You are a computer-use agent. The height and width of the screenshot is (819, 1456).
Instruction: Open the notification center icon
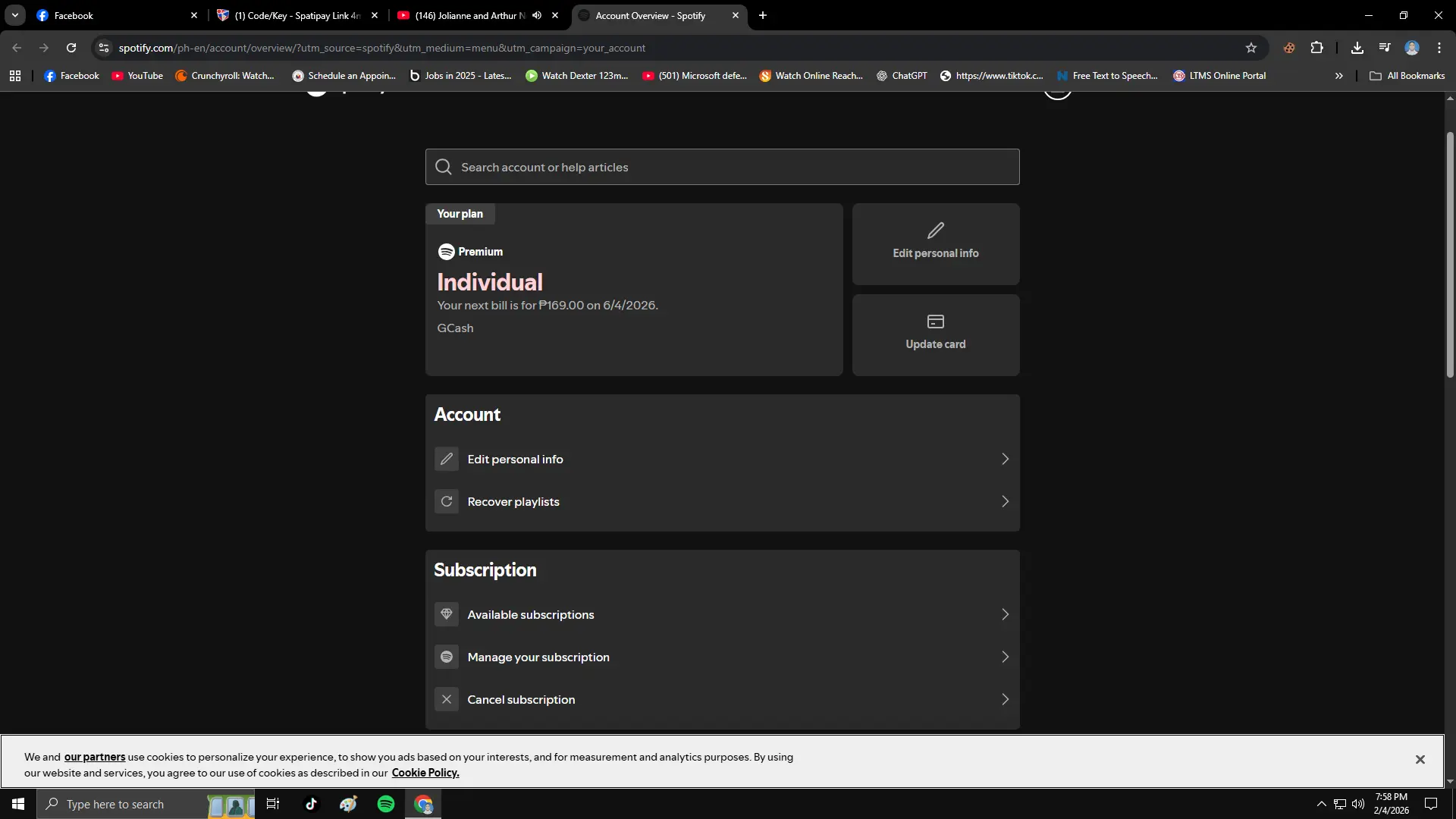[x=1431, y=804]
